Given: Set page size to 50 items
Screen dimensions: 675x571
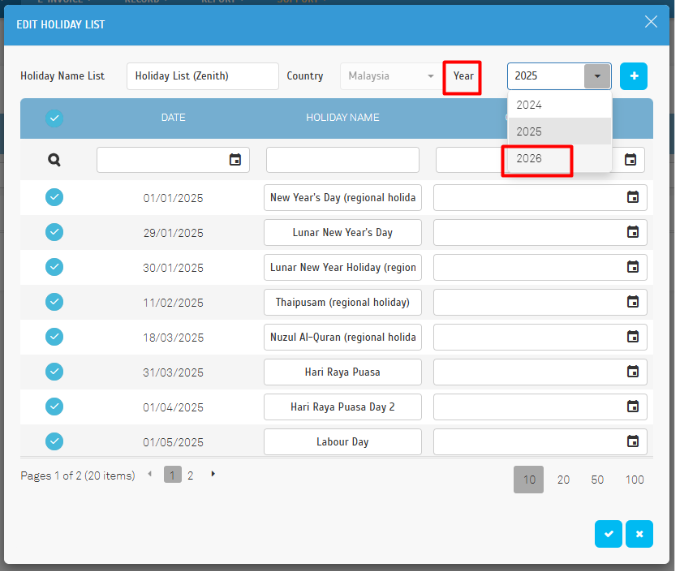Looking at the screenshot, I should (x=597, y=480).
